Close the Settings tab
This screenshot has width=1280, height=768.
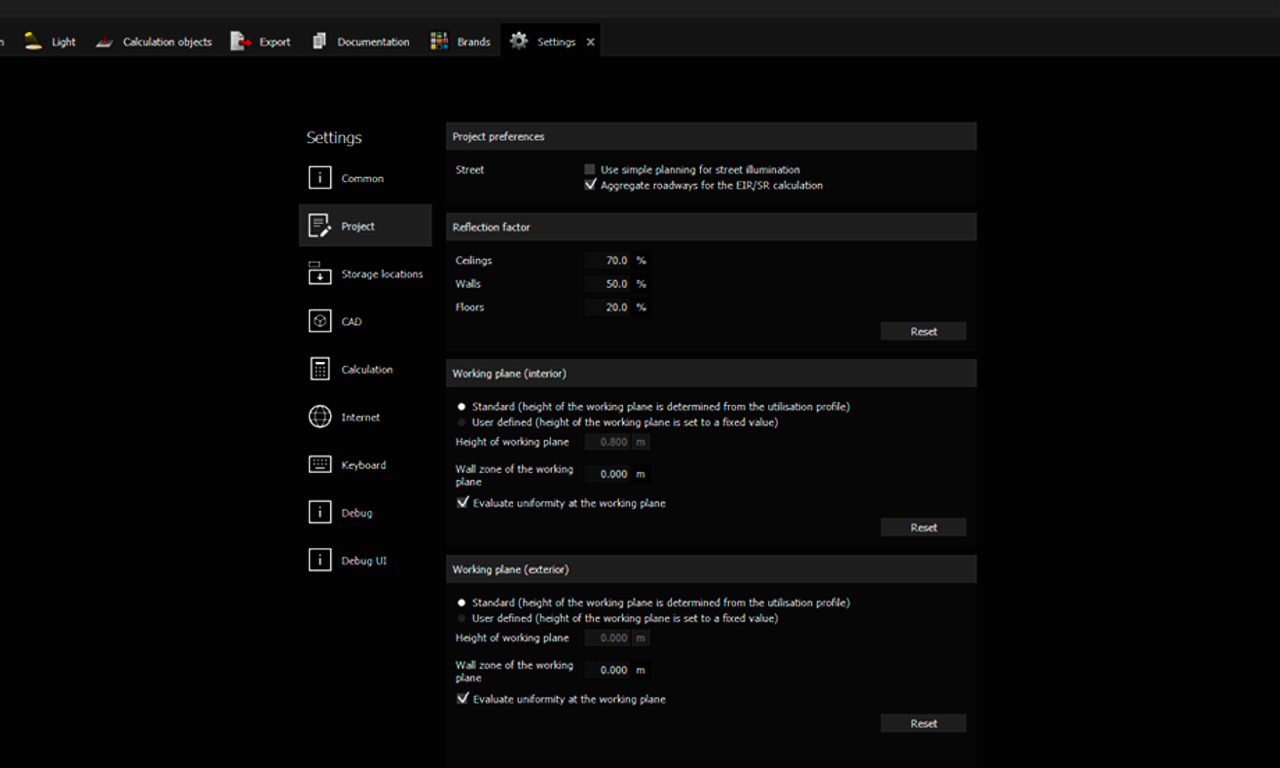(x=591, y=42)
